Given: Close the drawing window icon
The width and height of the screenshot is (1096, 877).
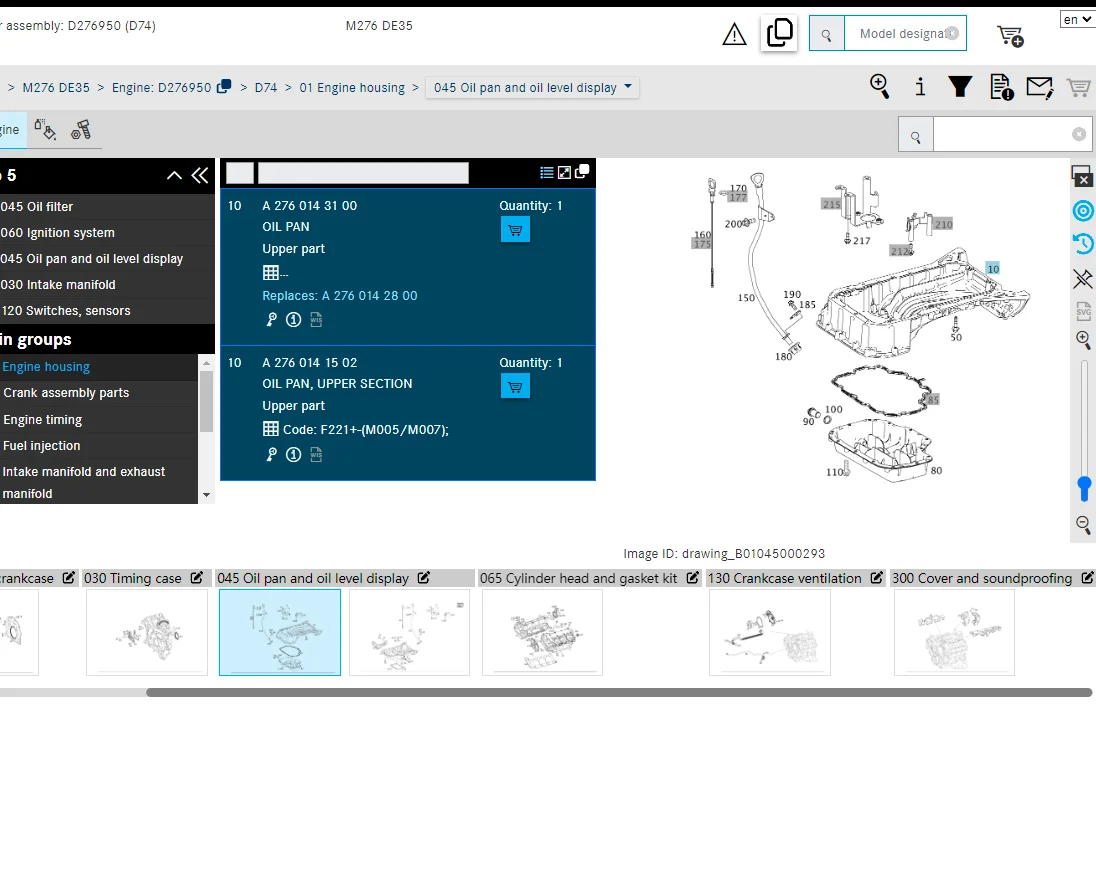Looking at the screenshot, I should pyautogui.click(x=1082, y=176).
